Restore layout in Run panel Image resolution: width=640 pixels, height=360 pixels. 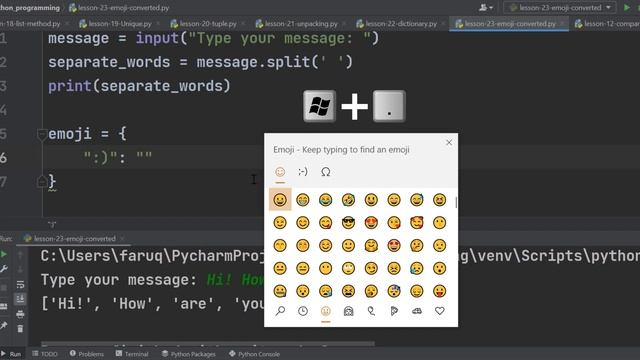click(x=4, y=307)
